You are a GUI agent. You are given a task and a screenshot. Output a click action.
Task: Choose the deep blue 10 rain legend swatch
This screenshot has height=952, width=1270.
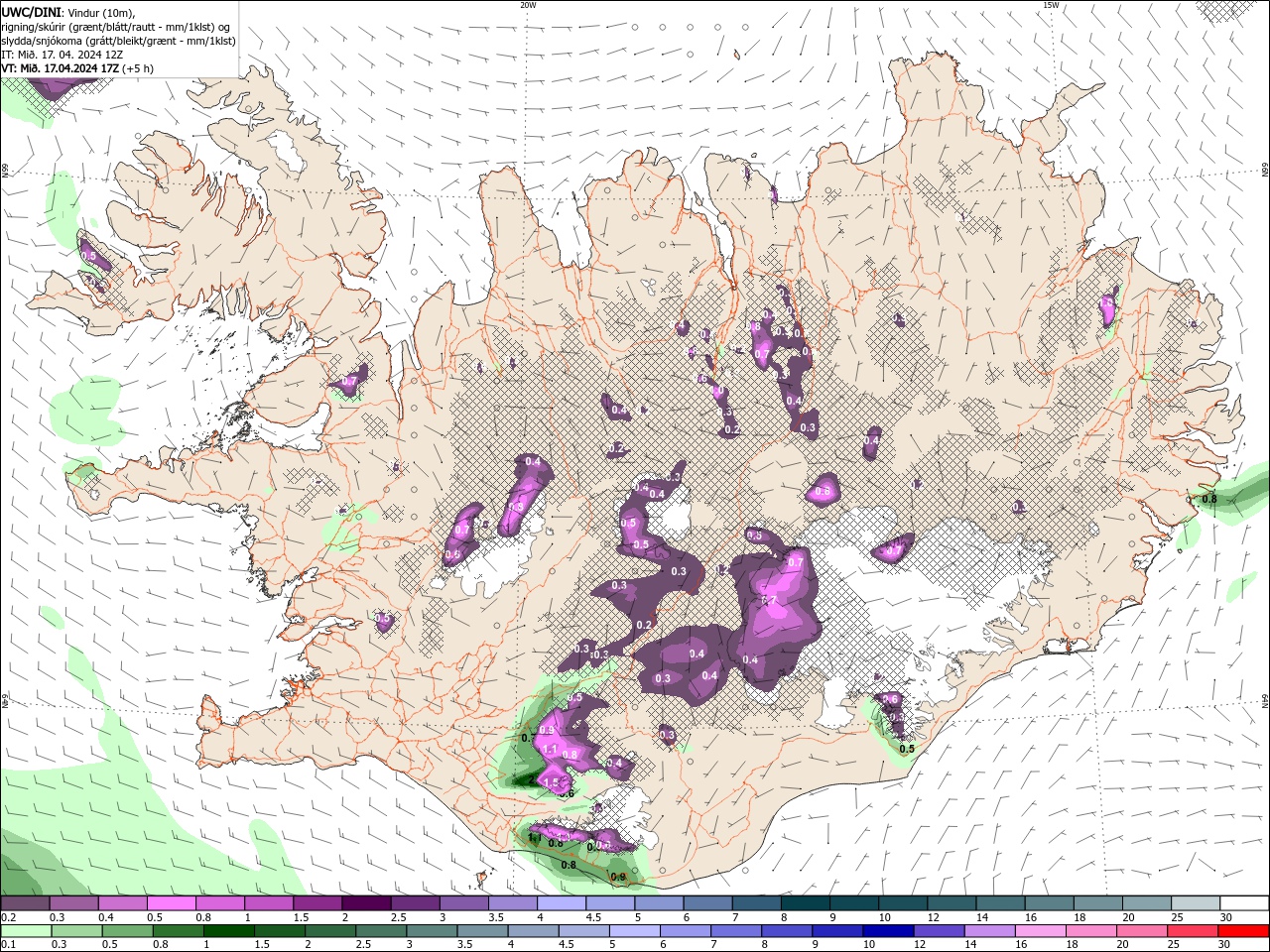pos(889,931)
